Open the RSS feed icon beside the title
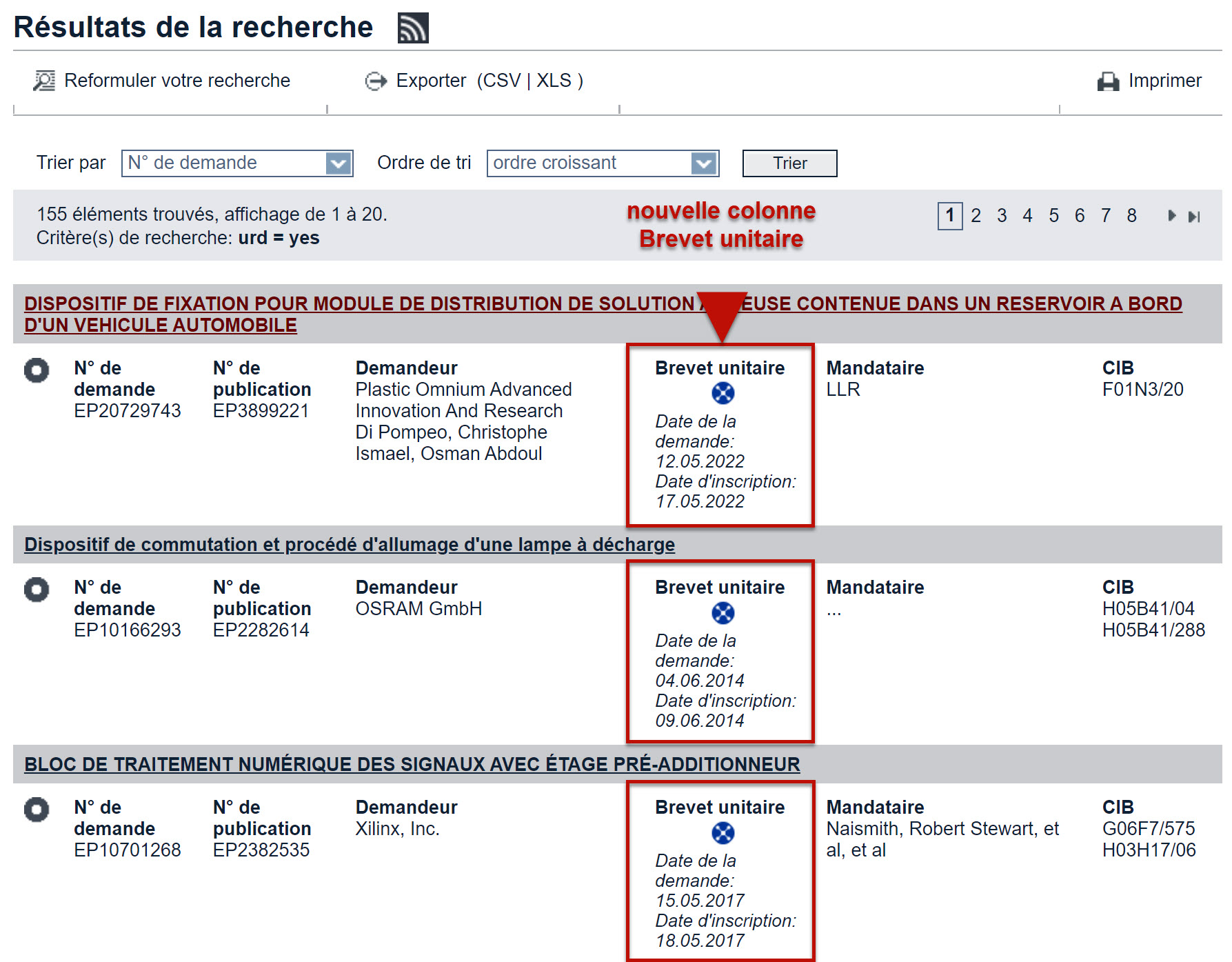The height and width of the screenshot is (962, 1232). pos(412,28)
